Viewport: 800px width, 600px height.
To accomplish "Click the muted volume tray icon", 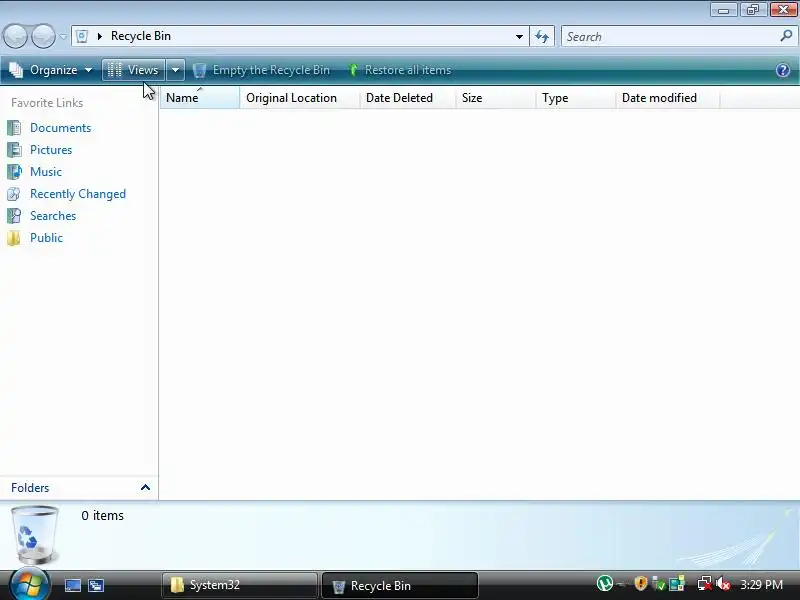I will click(x=723, y=583).
